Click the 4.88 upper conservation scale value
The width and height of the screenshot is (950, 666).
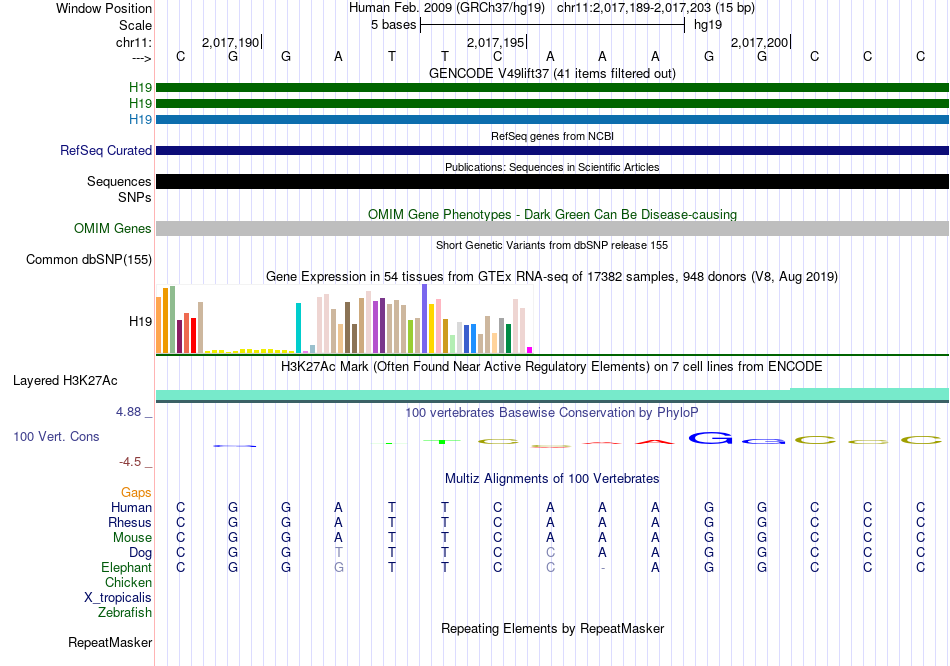pos(128,412)
